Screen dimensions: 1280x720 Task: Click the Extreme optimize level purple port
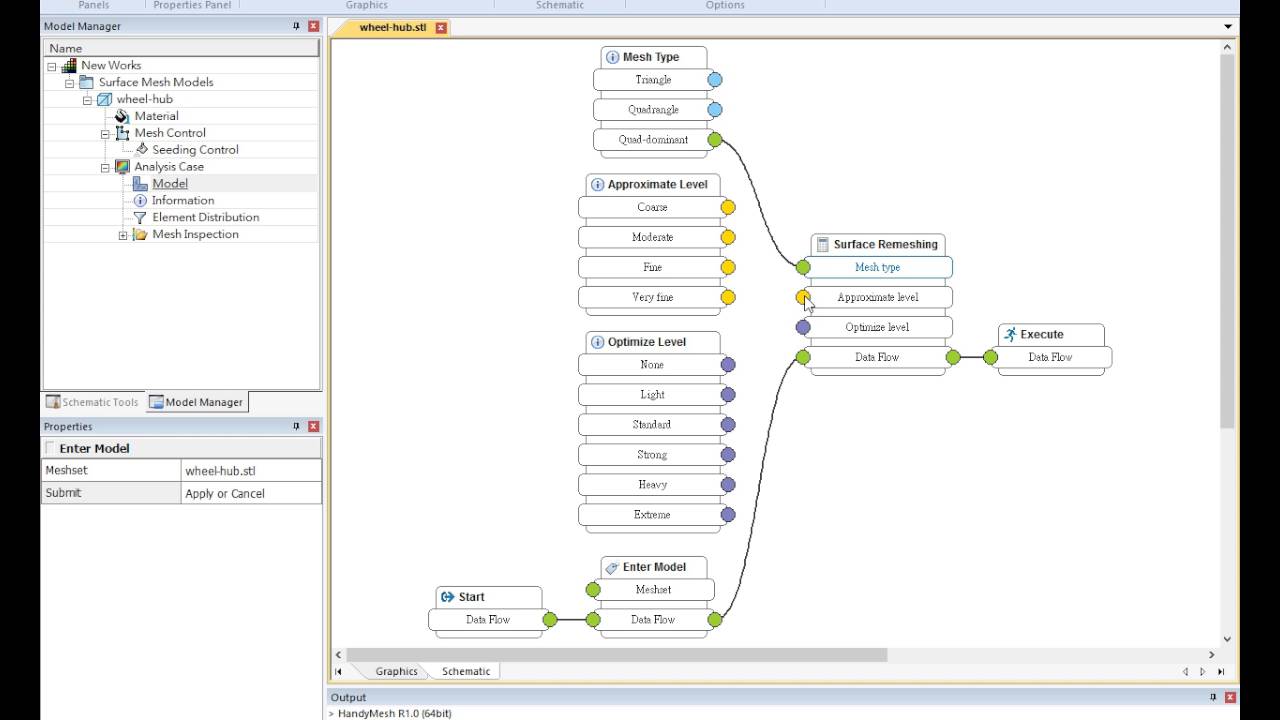tap(727, 515)
